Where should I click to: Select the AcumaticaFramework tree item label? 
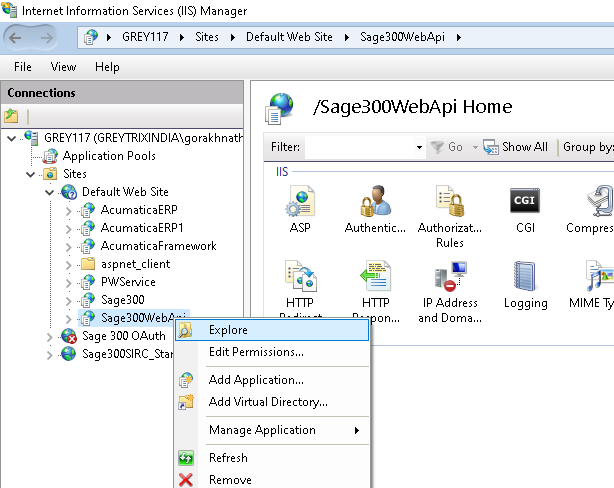159,246
